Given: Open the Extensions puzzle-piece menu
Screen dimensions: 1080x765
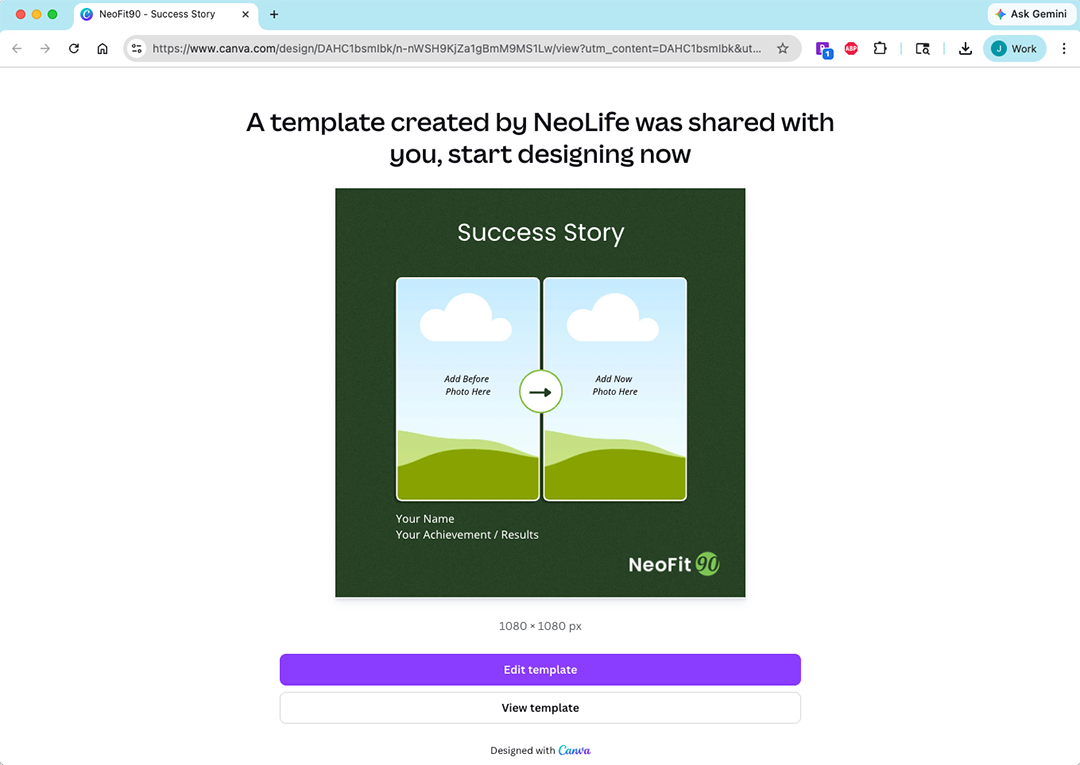Looking at the screenshot, I should click(x=880, y=48).
